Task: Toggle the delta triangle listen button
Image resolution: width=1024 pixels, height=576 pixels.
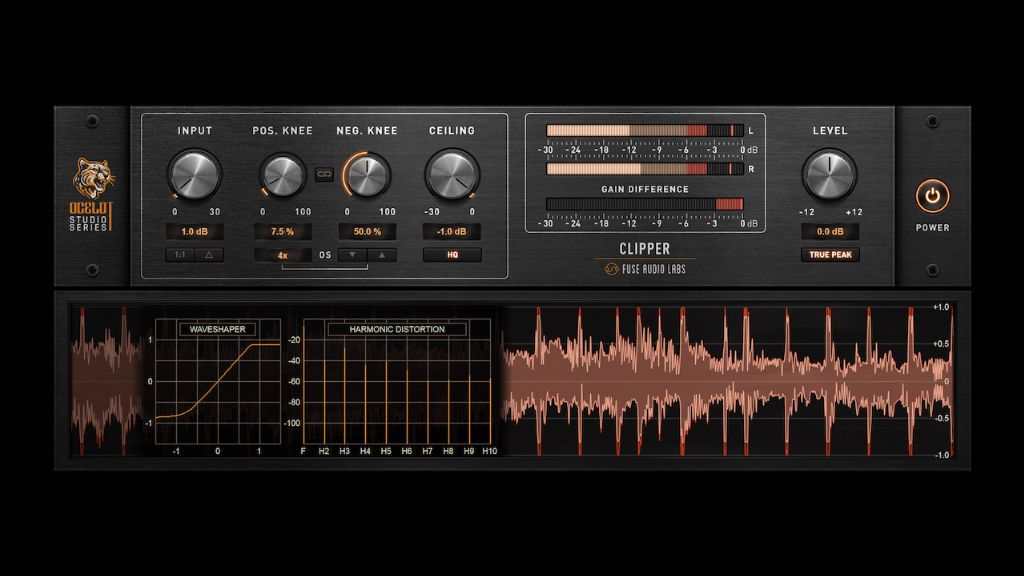Action: [x=209, y=255]
